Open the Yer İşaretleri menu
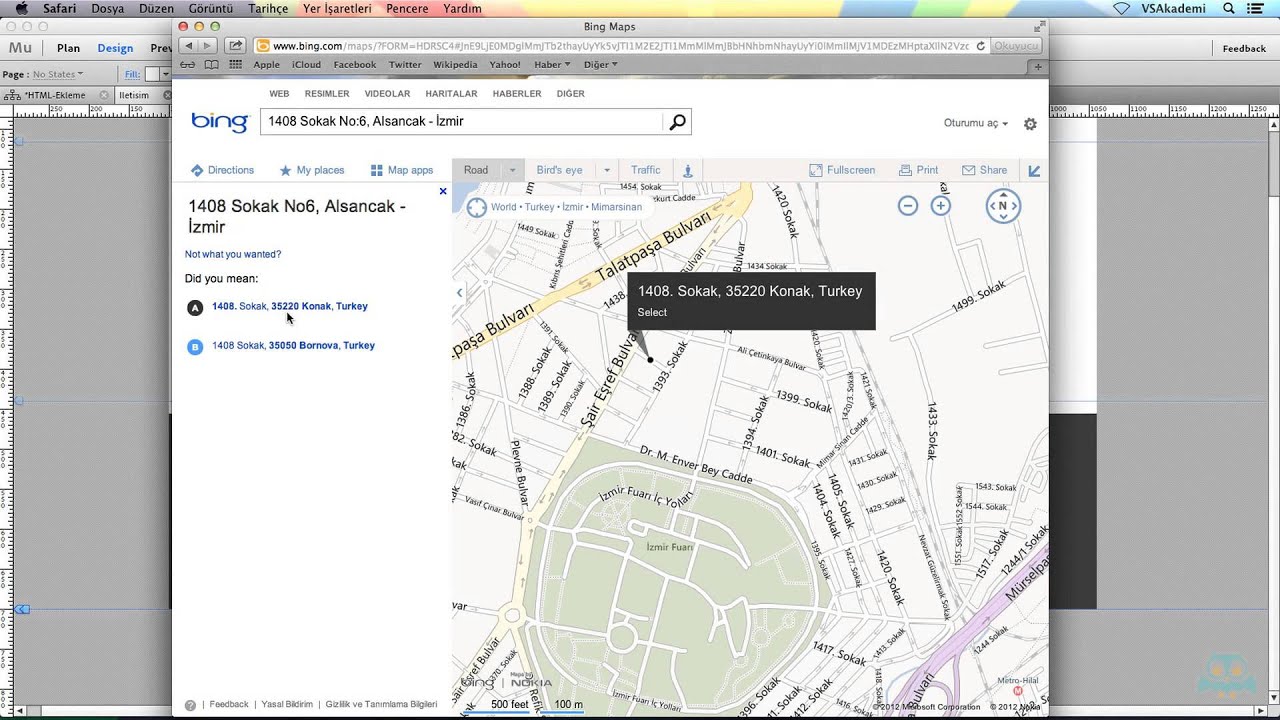The height and width of the screenshot is (720, 1280). [337, 9]
